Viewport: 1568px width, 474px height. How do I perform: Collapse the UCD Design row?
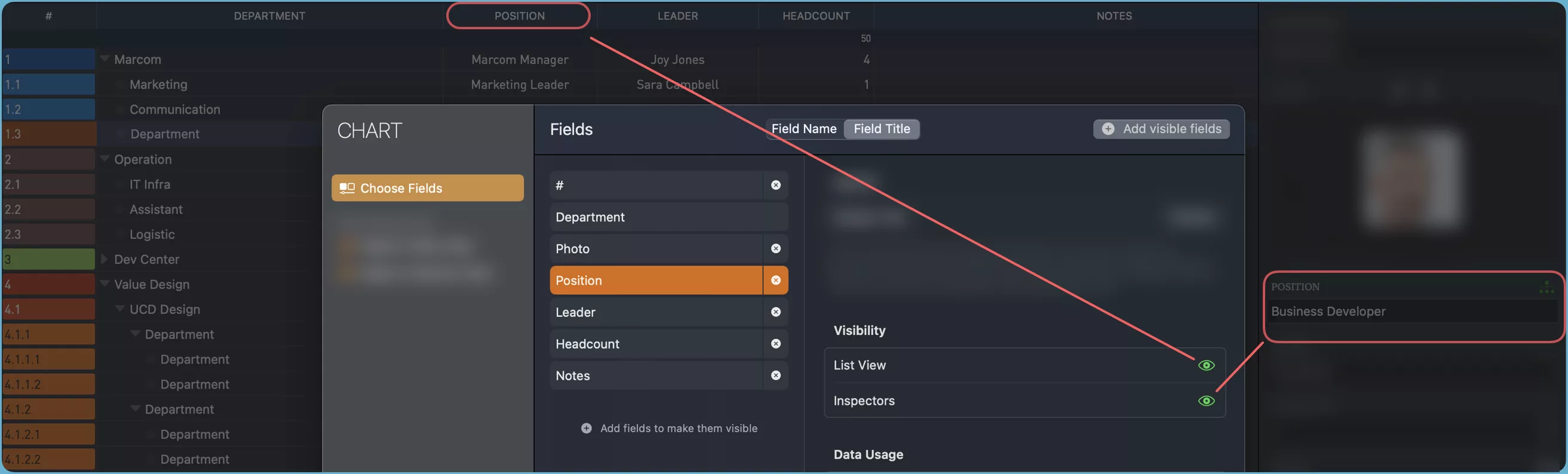point(120,309)
